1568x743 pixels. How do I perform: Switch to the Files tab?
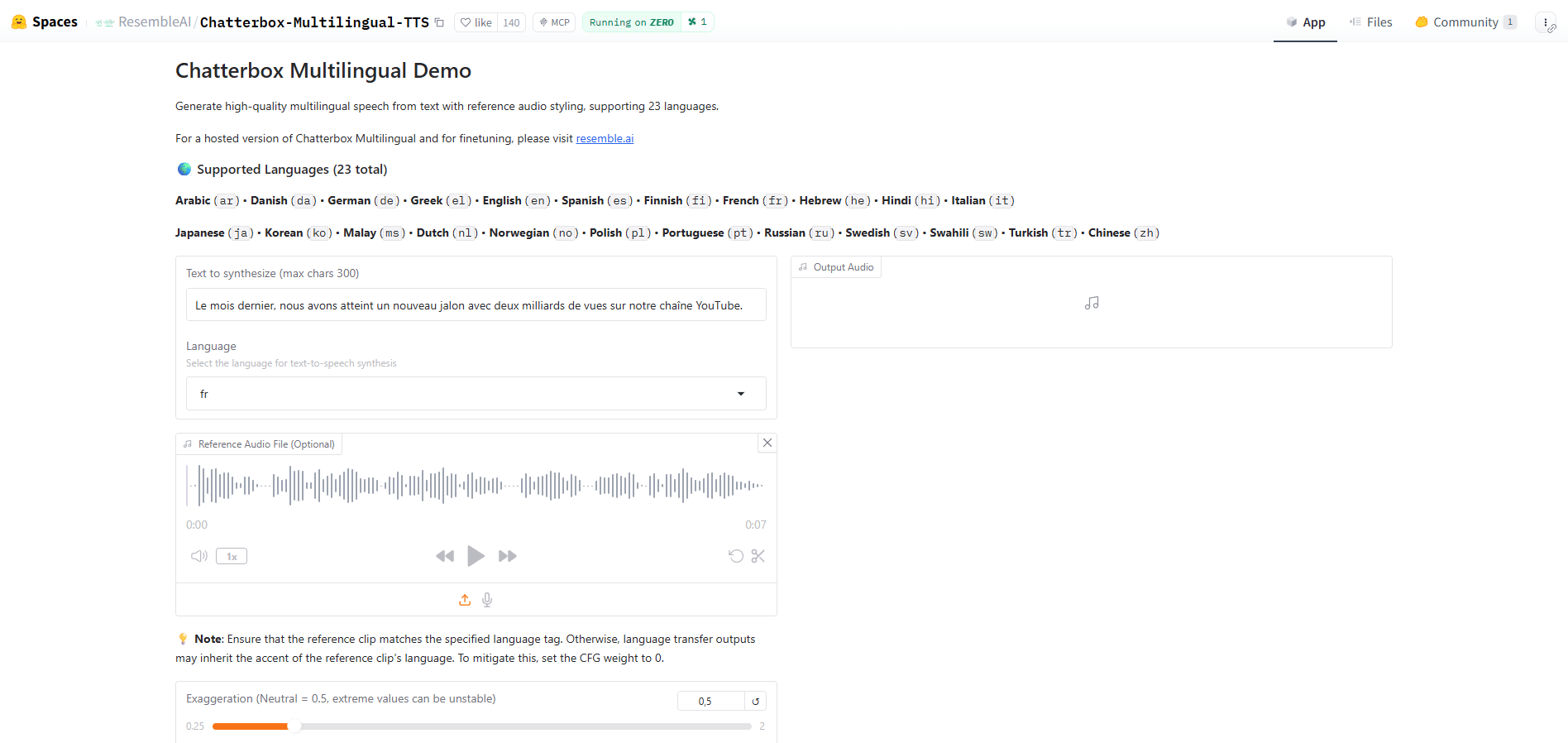click(1370, 22)
